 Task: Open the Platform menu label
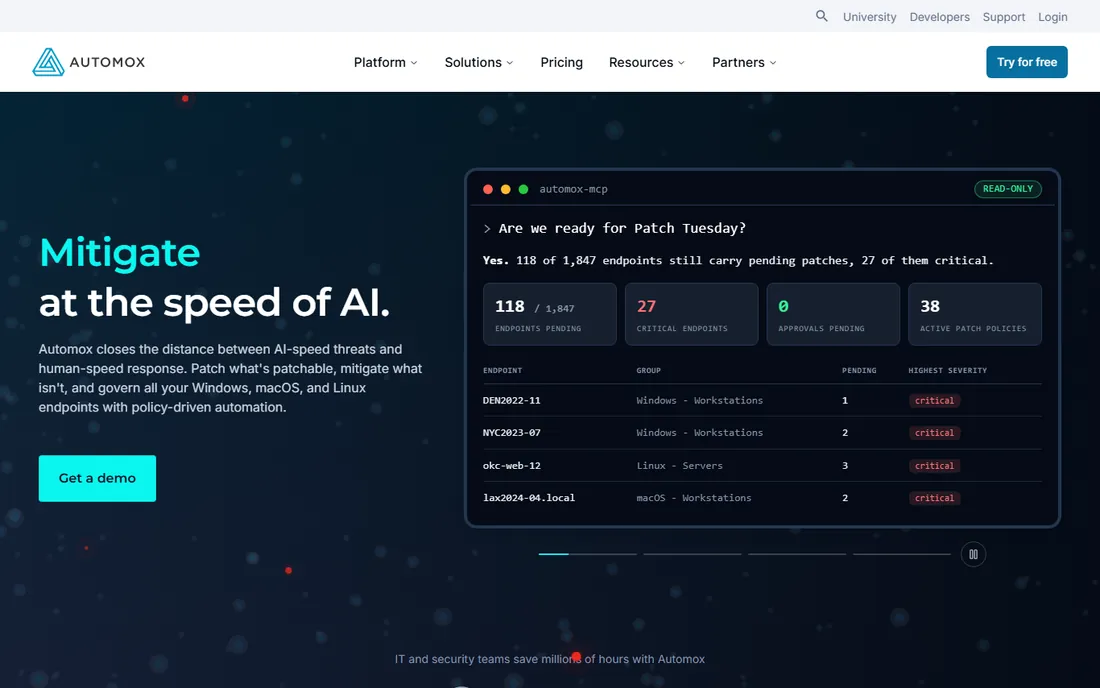380,62
